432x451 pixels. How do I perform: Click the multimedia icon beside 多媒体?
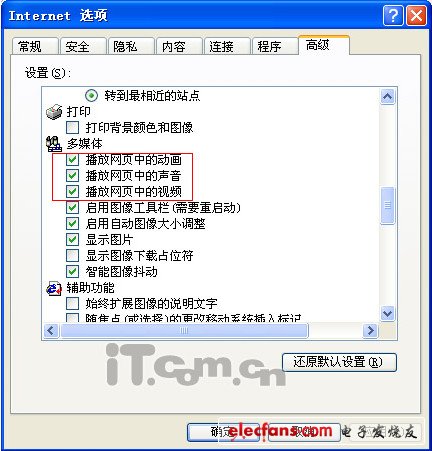coord(54,144)
